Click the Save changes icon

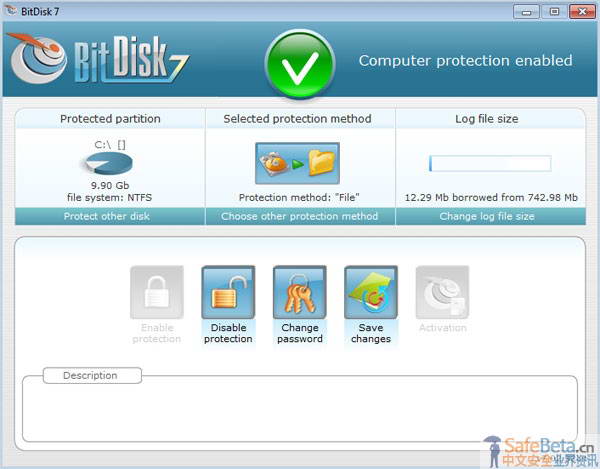point(371,293)
